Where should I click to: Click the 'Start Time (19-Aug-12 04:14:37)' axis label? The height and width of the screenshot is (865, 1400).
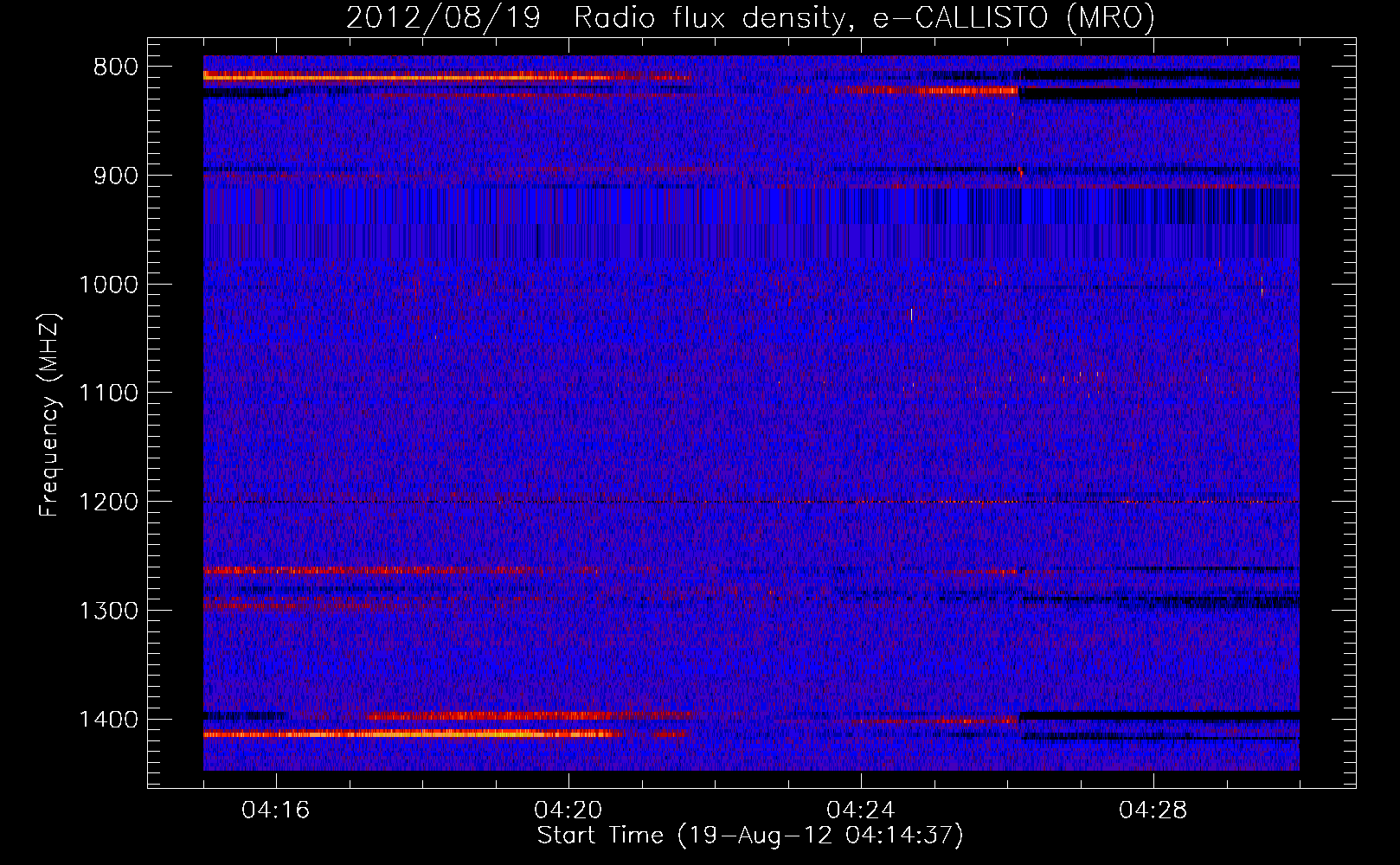(x=750, y=836)
